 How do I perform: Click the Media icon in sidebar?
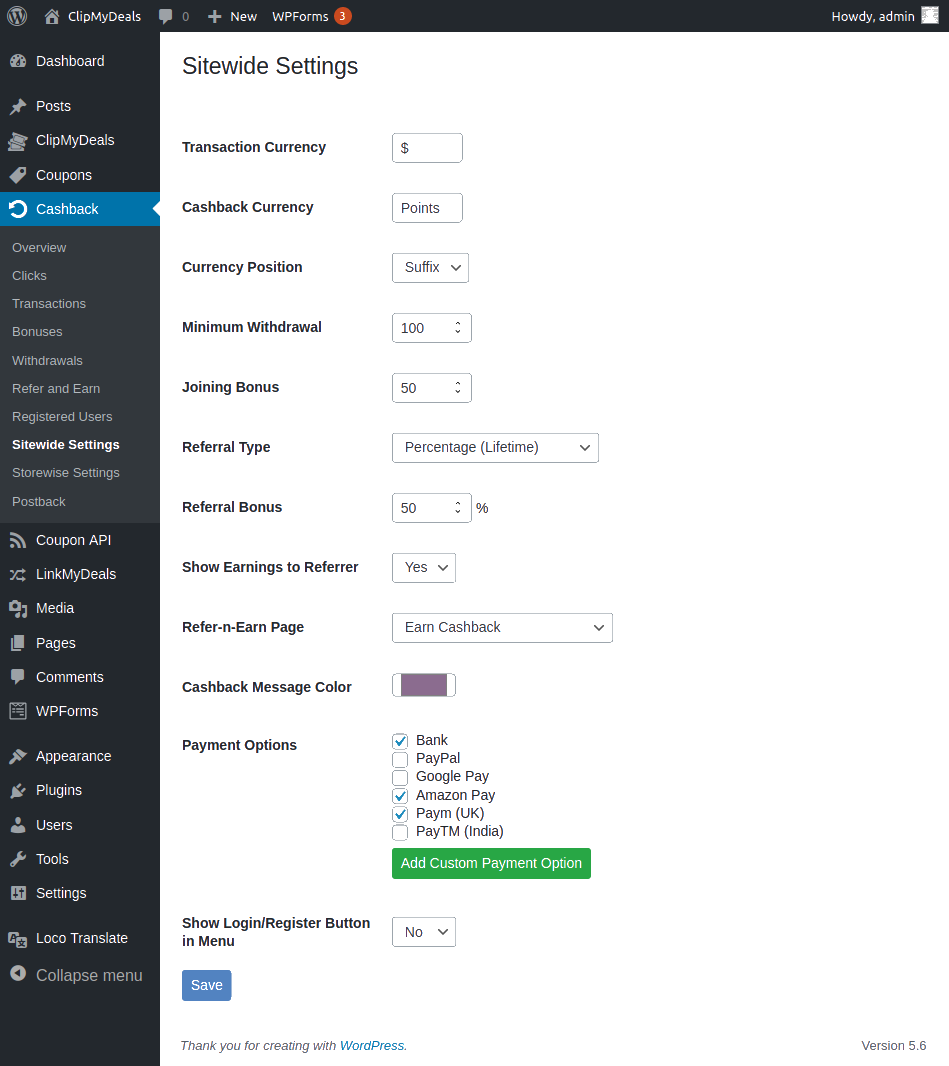pyautogui.click(x=18, y=608)
